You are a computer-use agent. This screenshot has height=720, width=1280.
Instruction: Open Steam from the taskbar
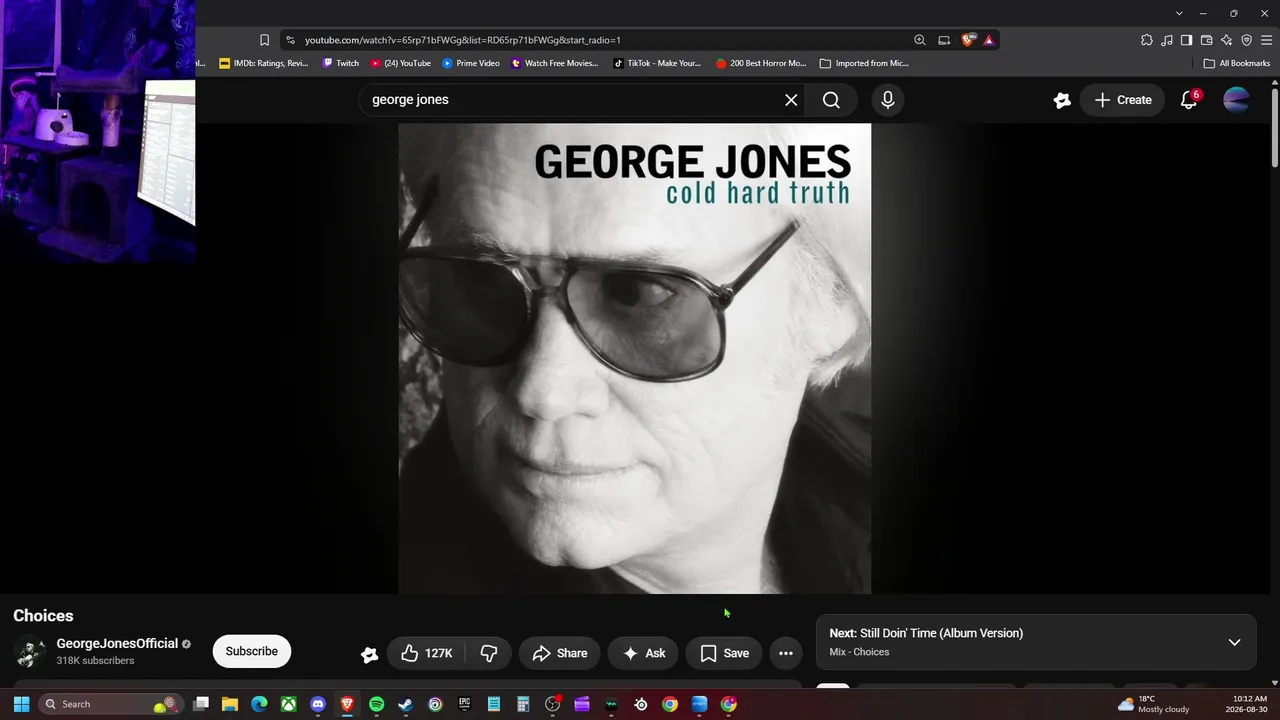405,704
